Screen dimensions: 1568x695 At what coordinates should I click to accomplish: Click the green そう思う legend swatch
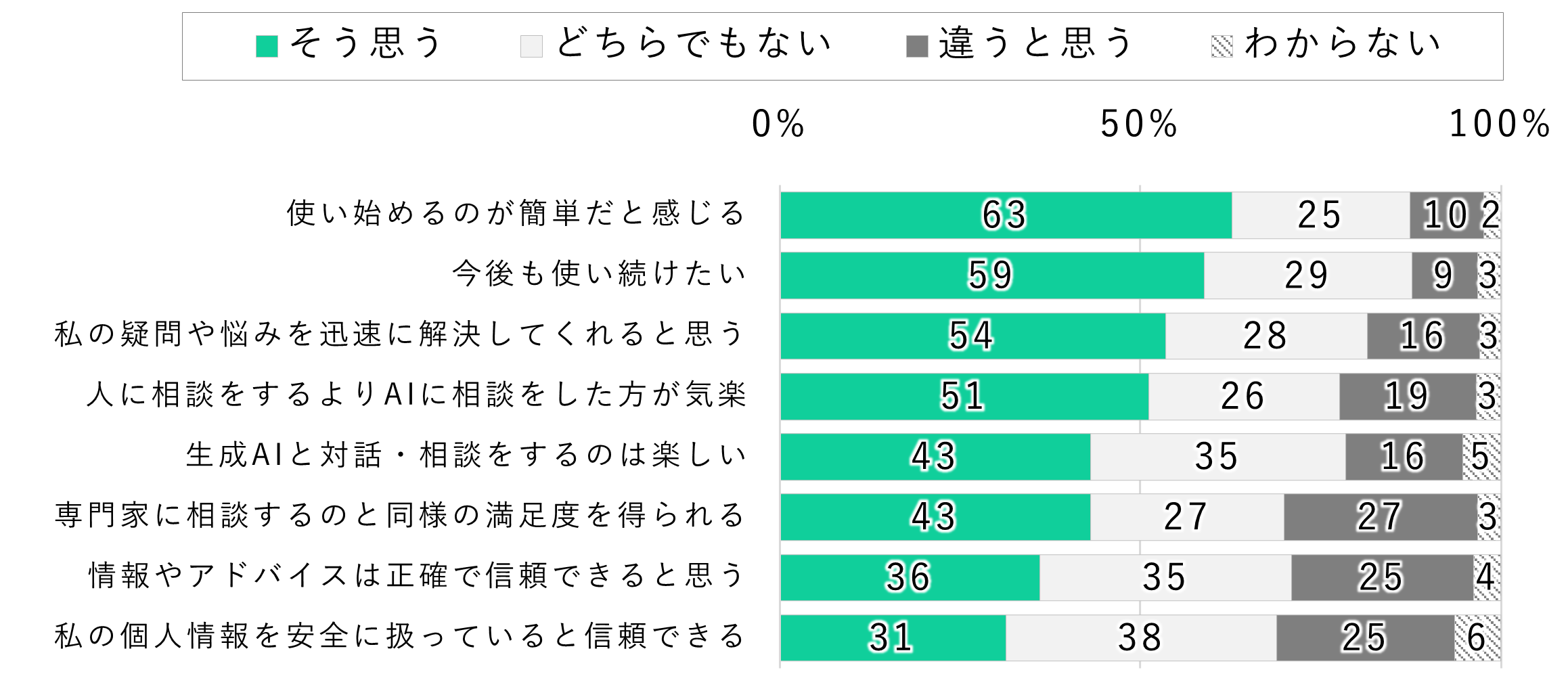coord(267,47)
